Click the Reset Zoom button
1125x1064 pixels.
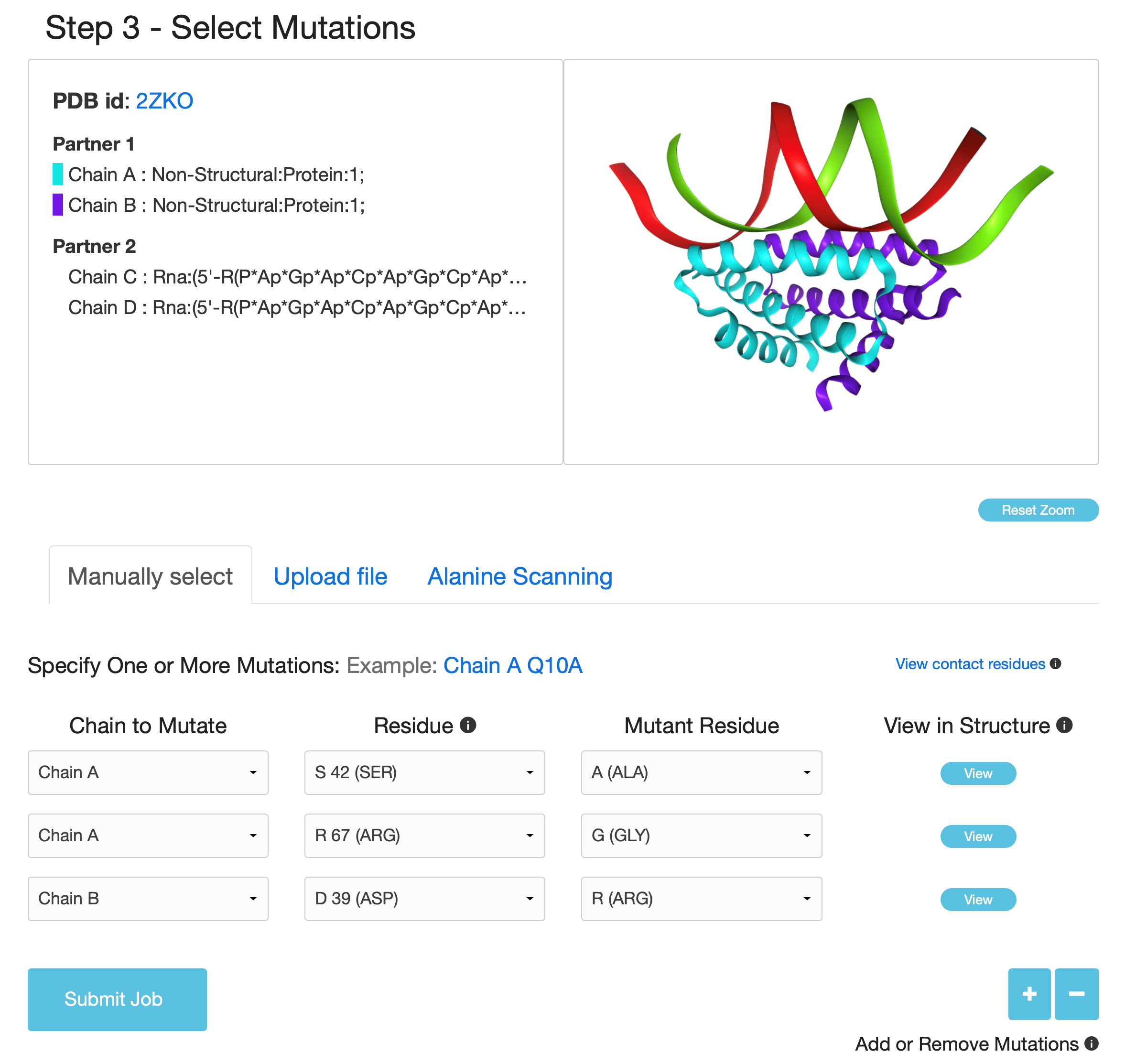1038,510
